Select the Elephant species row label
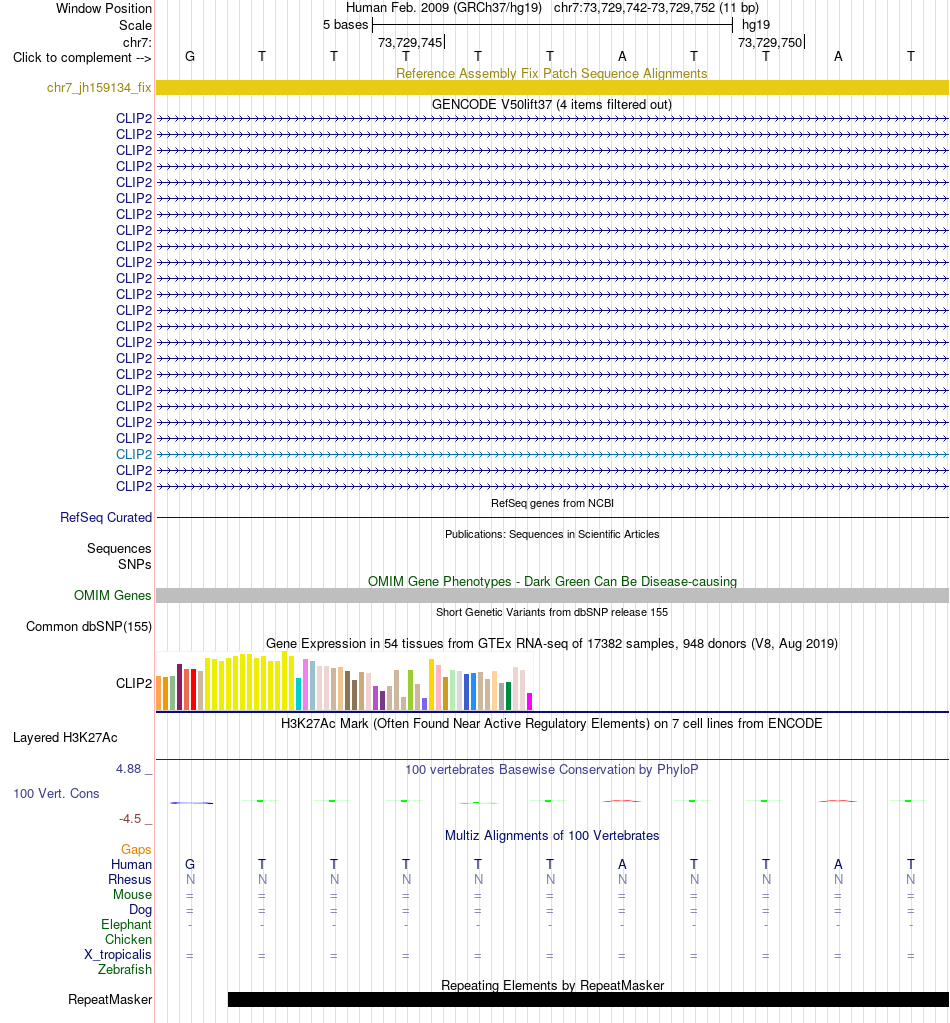950x1023 pixels. click(x=127, y=924)
